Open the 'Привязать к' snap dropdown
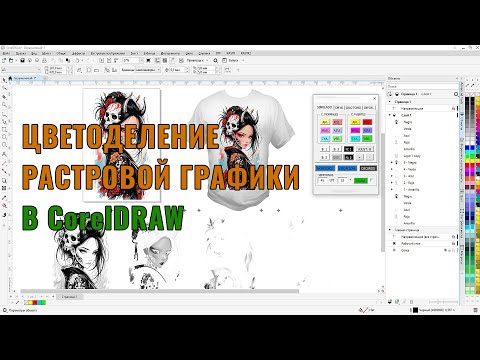The image size is (480, 360). click(x=207, y=60)
